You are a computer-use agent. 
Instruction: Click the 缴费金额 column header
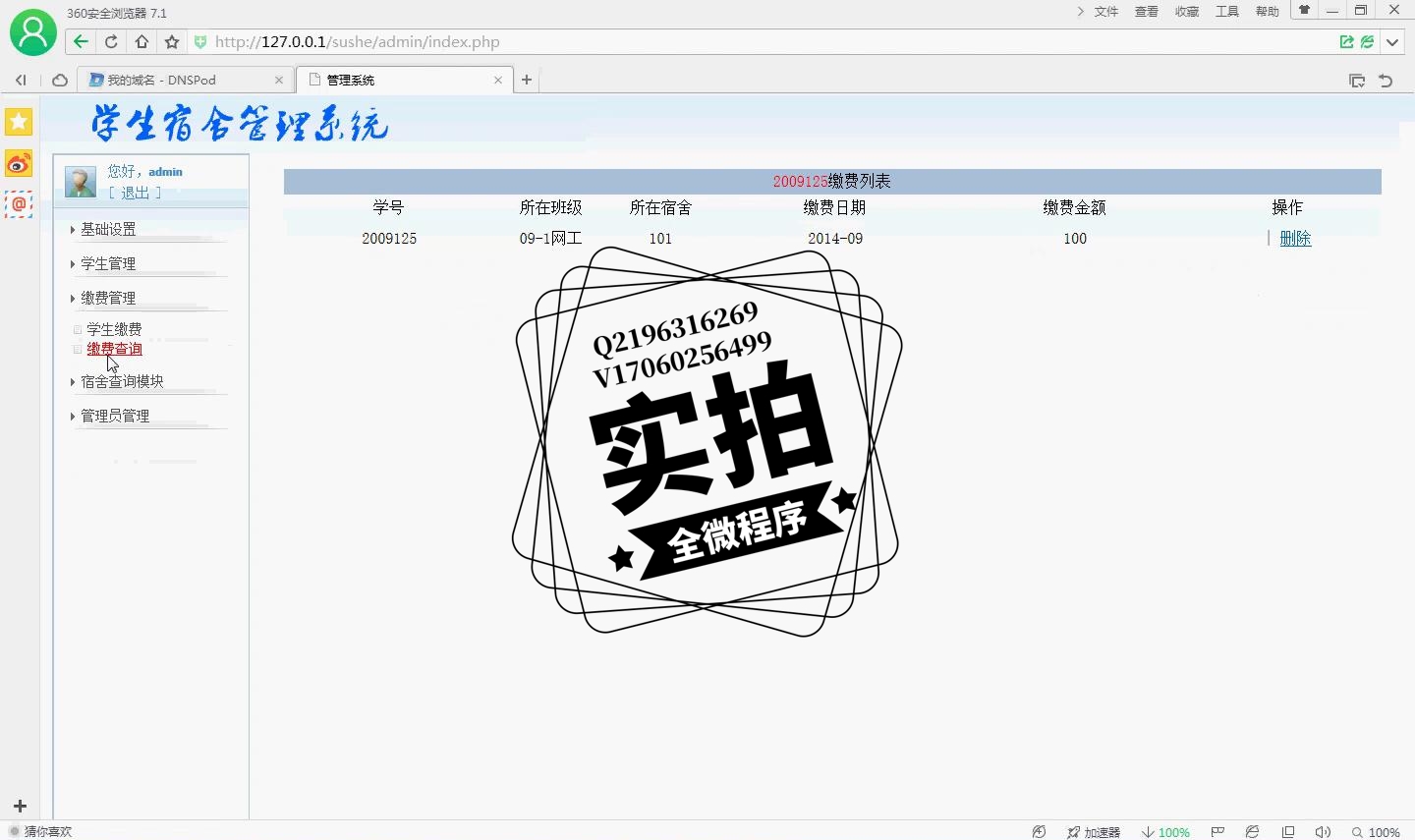click(x=1075, y=207)
